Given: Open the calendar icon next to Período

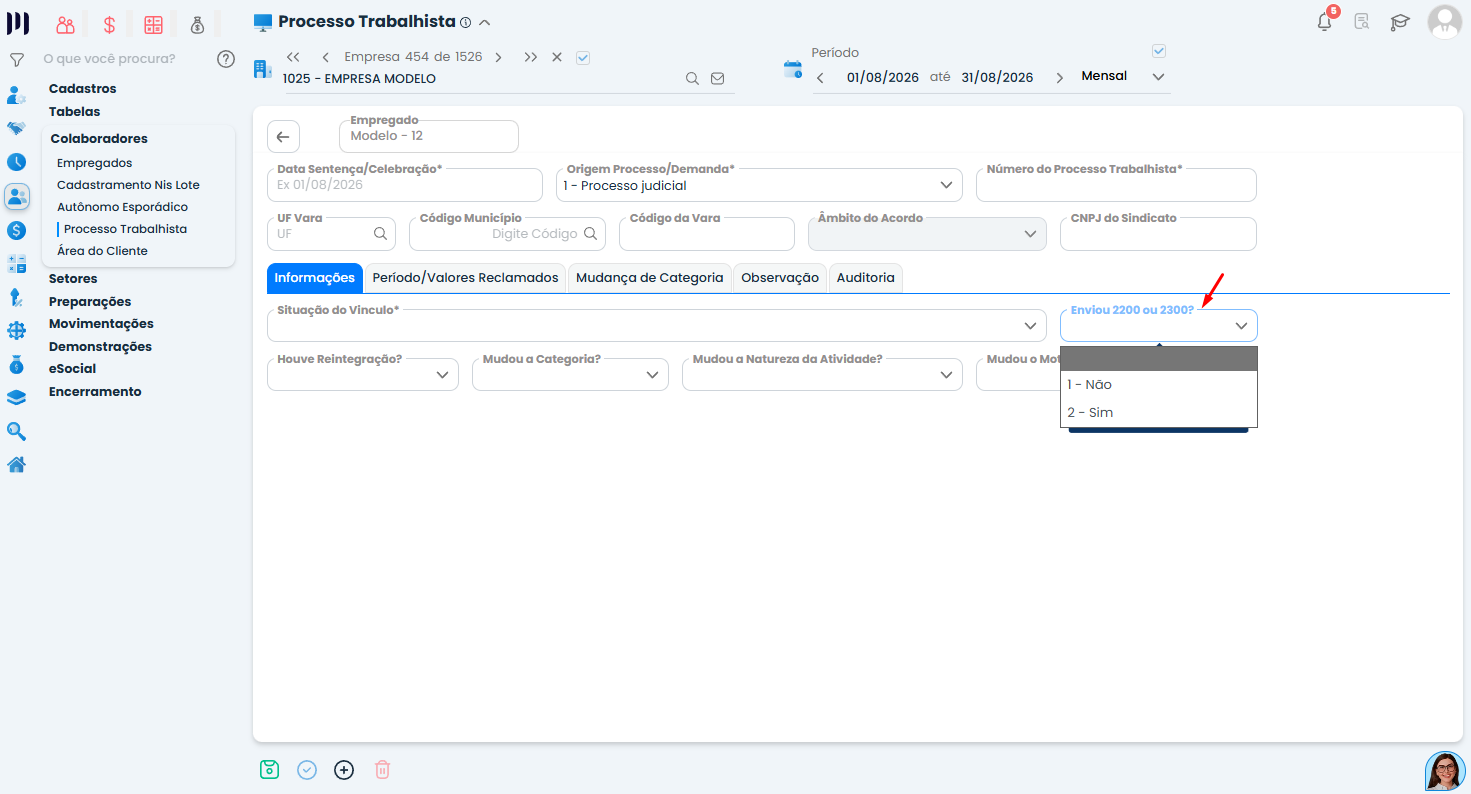Looking at the screenshot, I should (793, 69).
